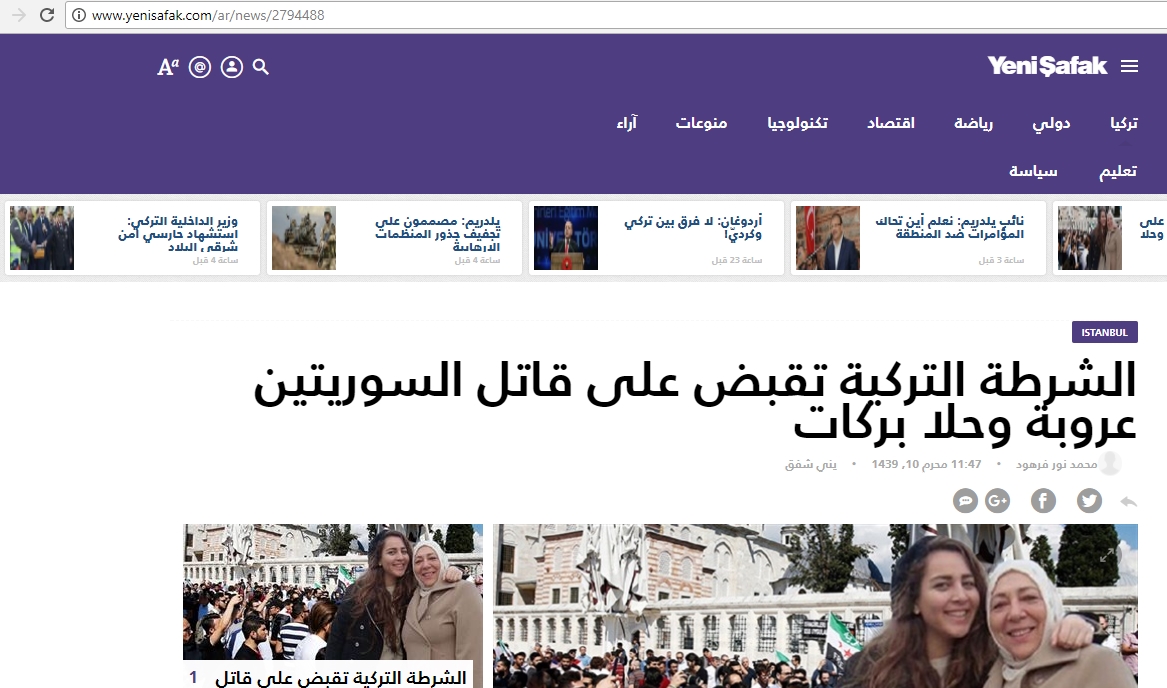Go to the رياضة sports section

[x=973, y=123]
